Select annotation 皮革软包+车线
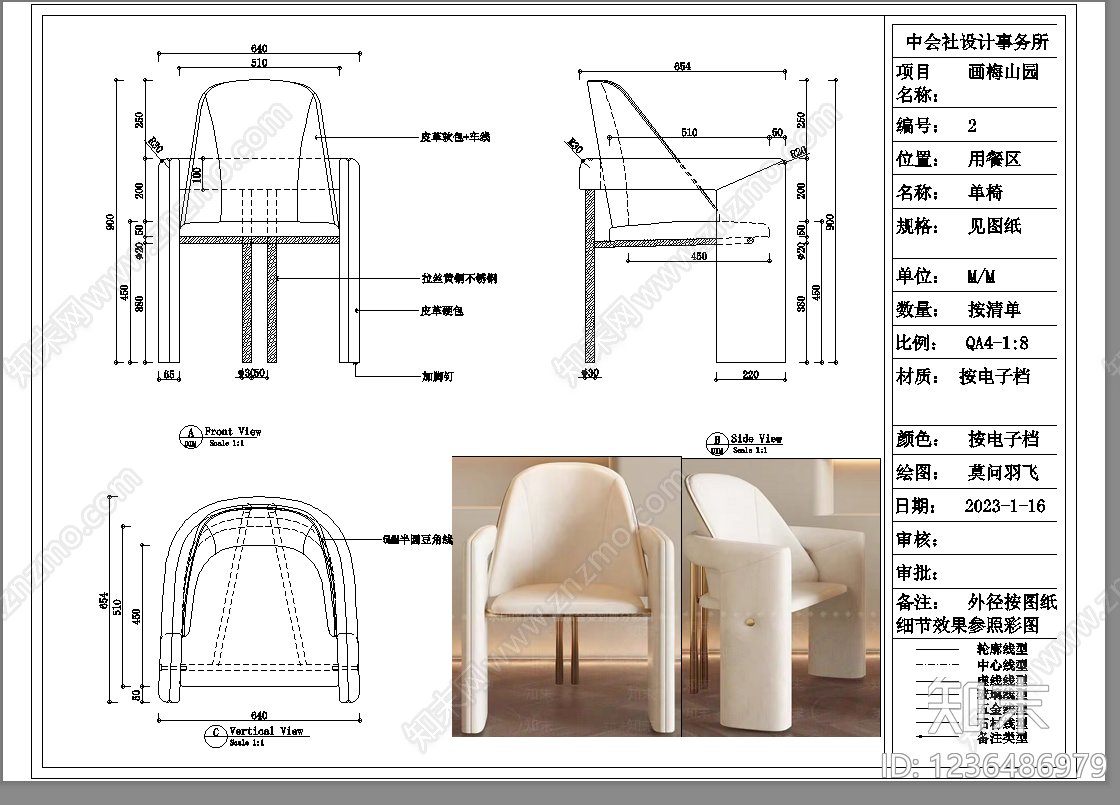This screenshot has width=1120, height=805. pyautogui.click(x=454, y=136)
